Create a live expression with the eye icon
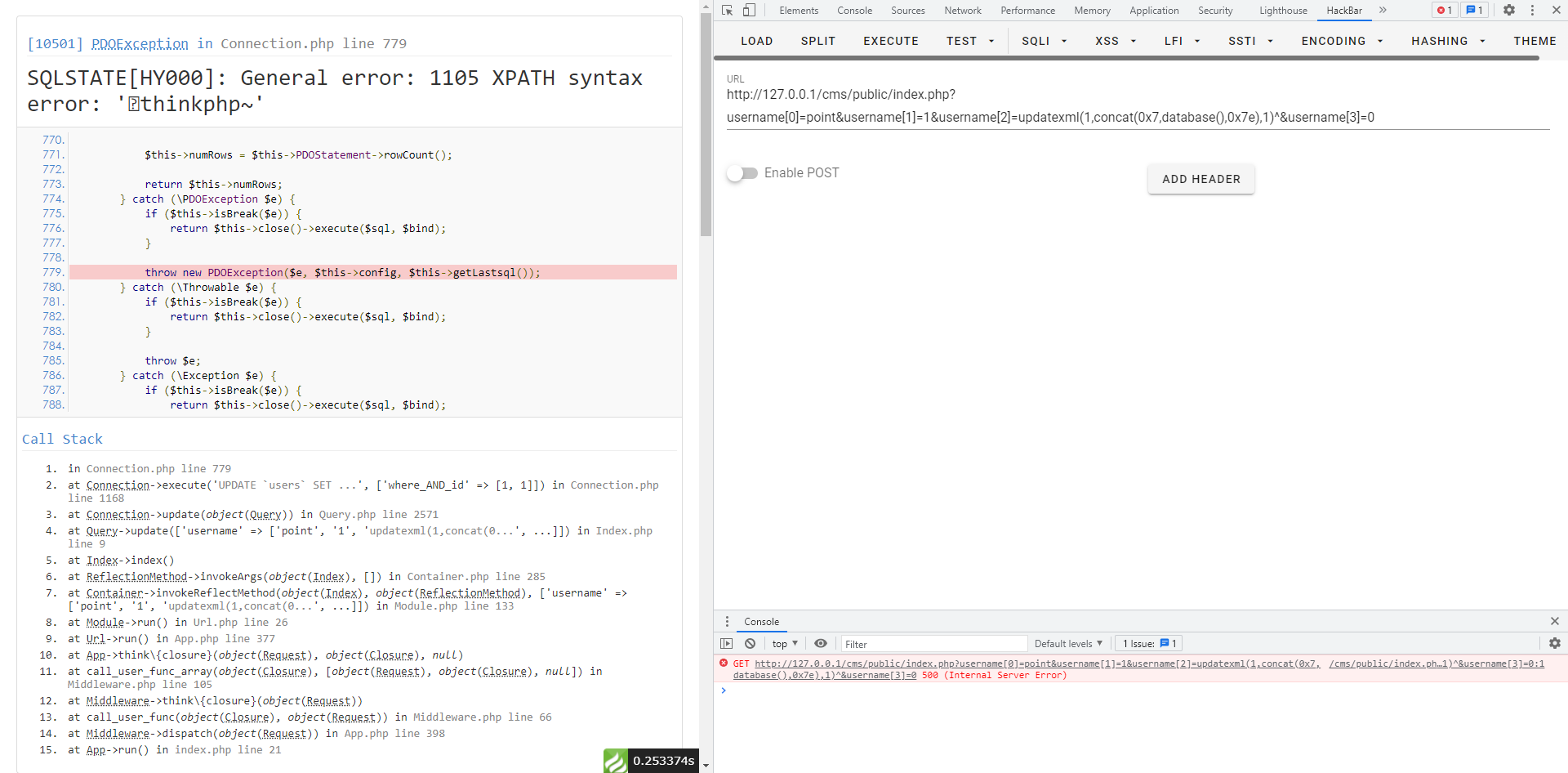This screenshot has width=1568, height=773. click(821, 643)
